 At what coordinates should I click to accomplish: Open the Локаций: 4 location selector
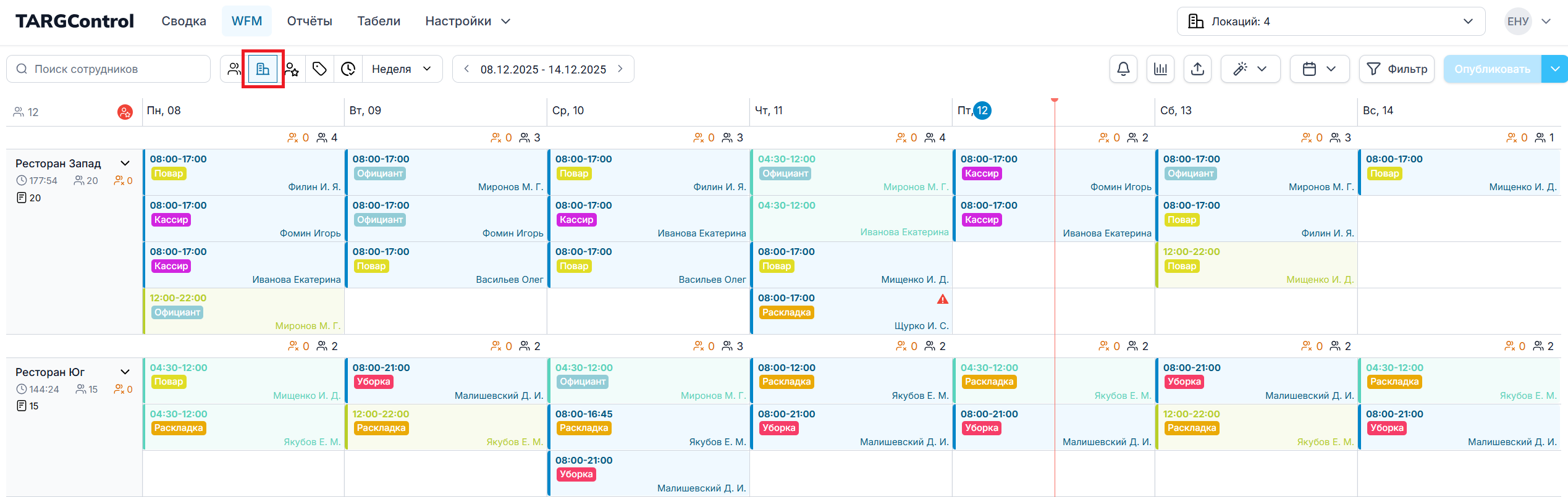[1330, 22]
